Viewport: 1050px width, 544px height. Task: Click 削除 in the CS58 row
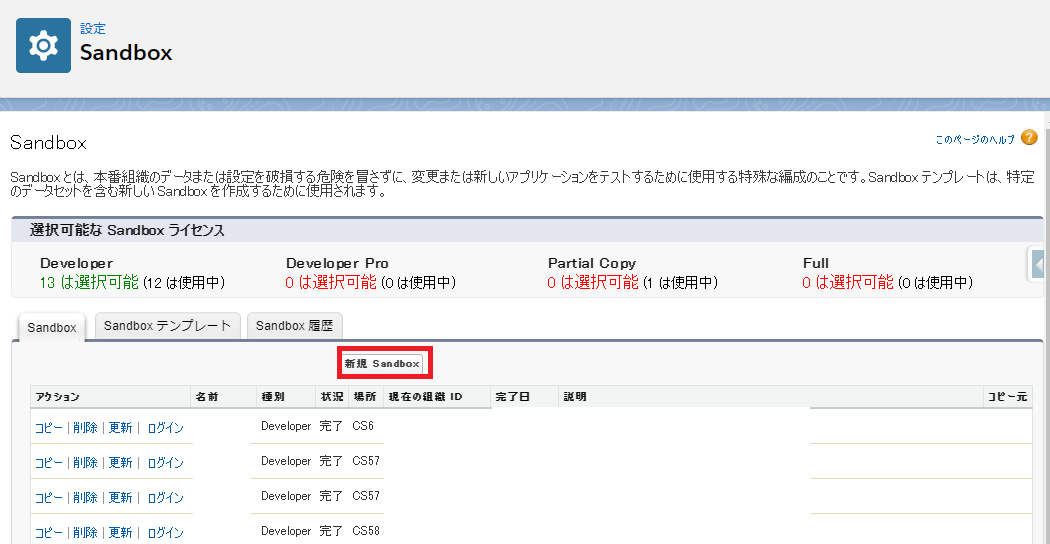pyautogui.click(x=85, y=533)
